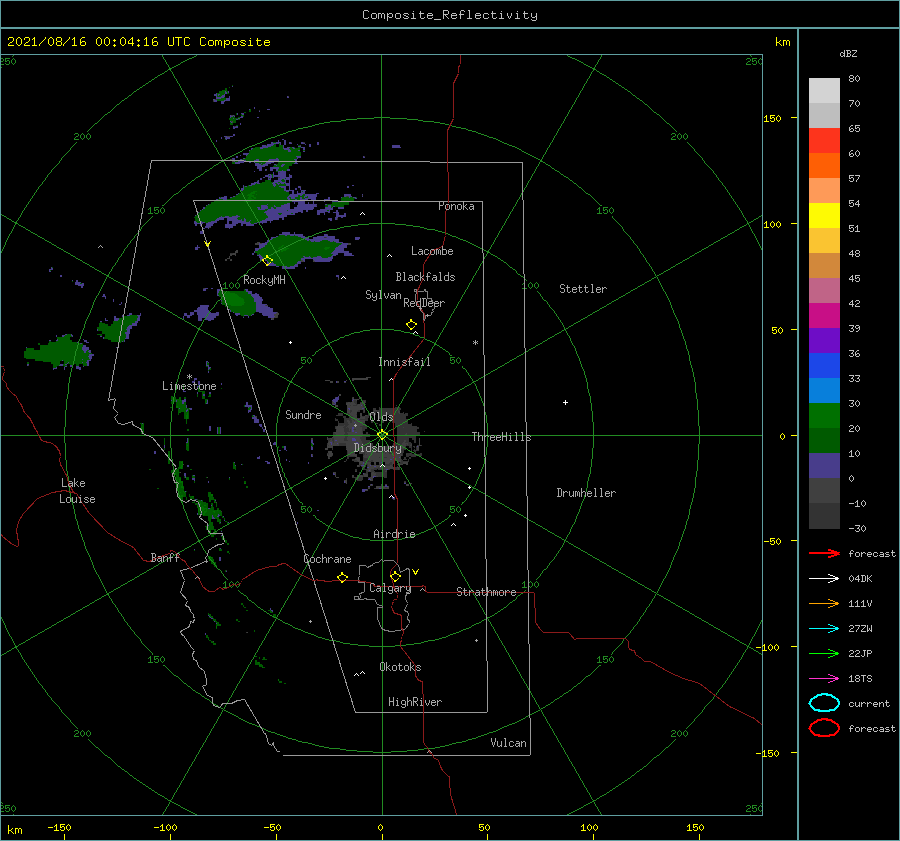
Task: Click the Sundre city label
Action: [x=303, y=414]
